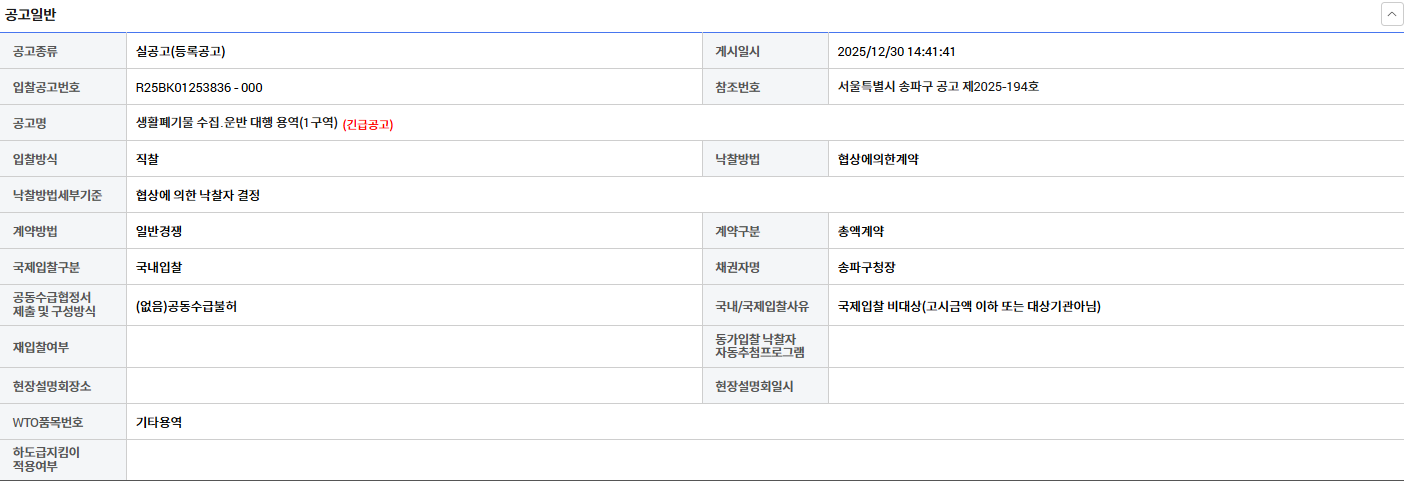The height and width of the screenshot is (482, 1404).
Task: Click the 협상에의한계약 award method value
Action: 878,159
